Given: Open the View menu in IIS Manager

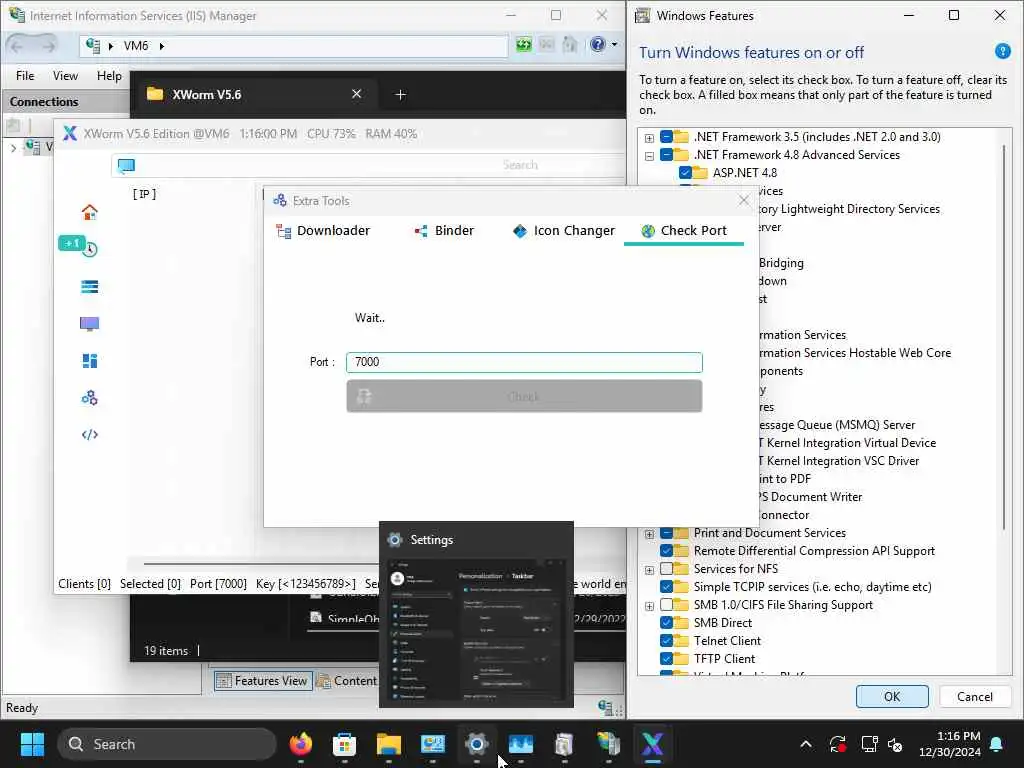Looking at the screenshot, I should (x=65, y=76).
